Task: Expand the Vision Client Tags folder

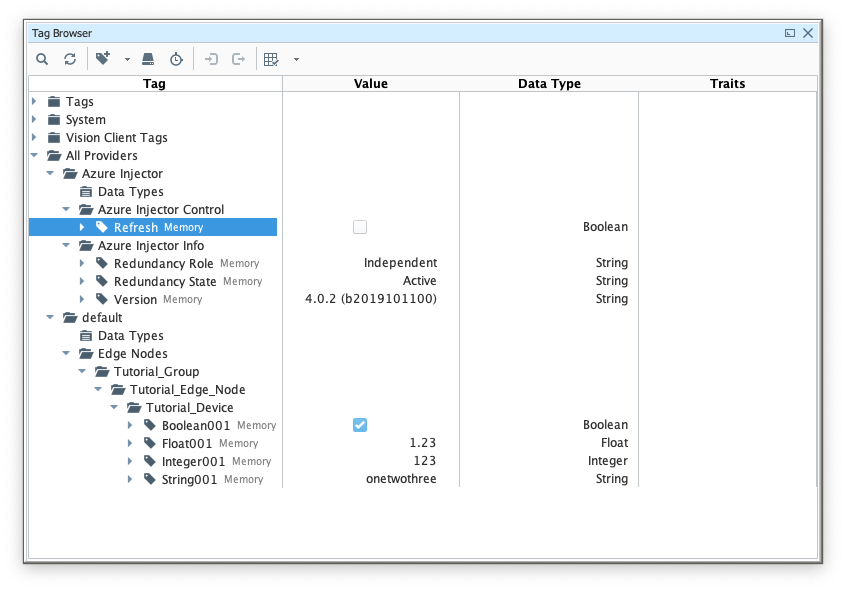Action: point(35,137)
